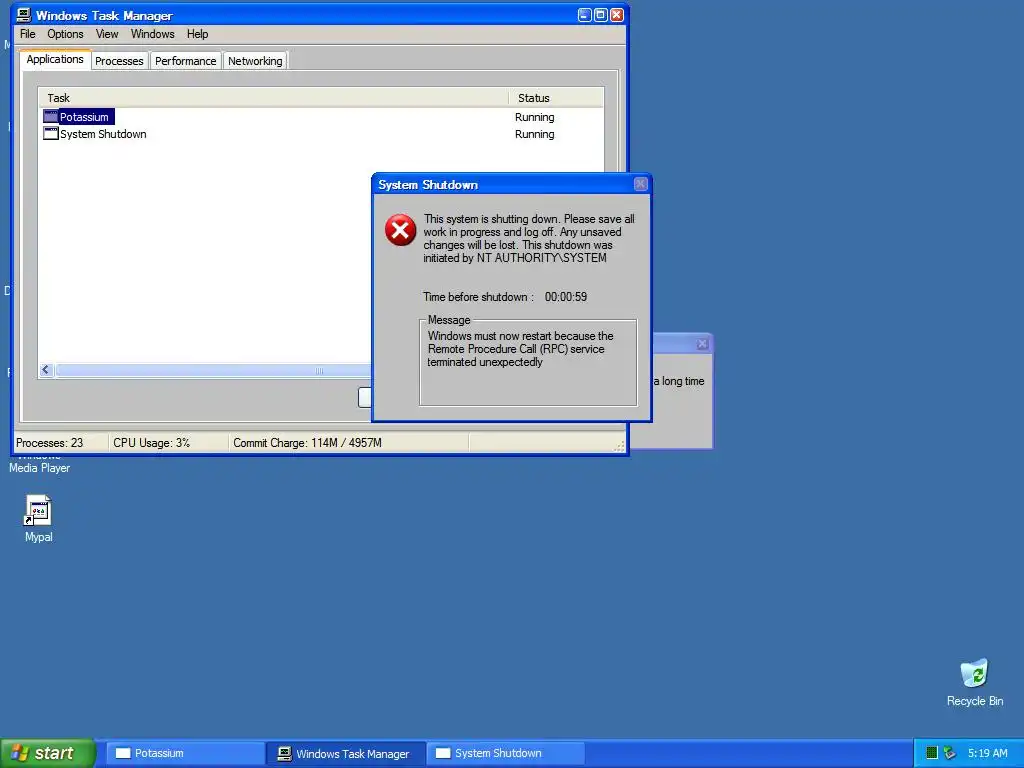The image size is (1024, 768).
Task: Open the Windows menu
Action: pyautogui.click(x=152, y=34)
